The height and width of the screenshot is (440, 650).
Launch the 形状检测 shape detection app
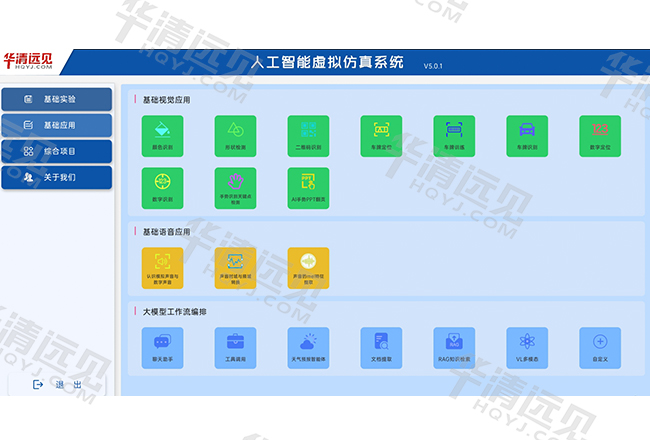click(x=236, y=135)
